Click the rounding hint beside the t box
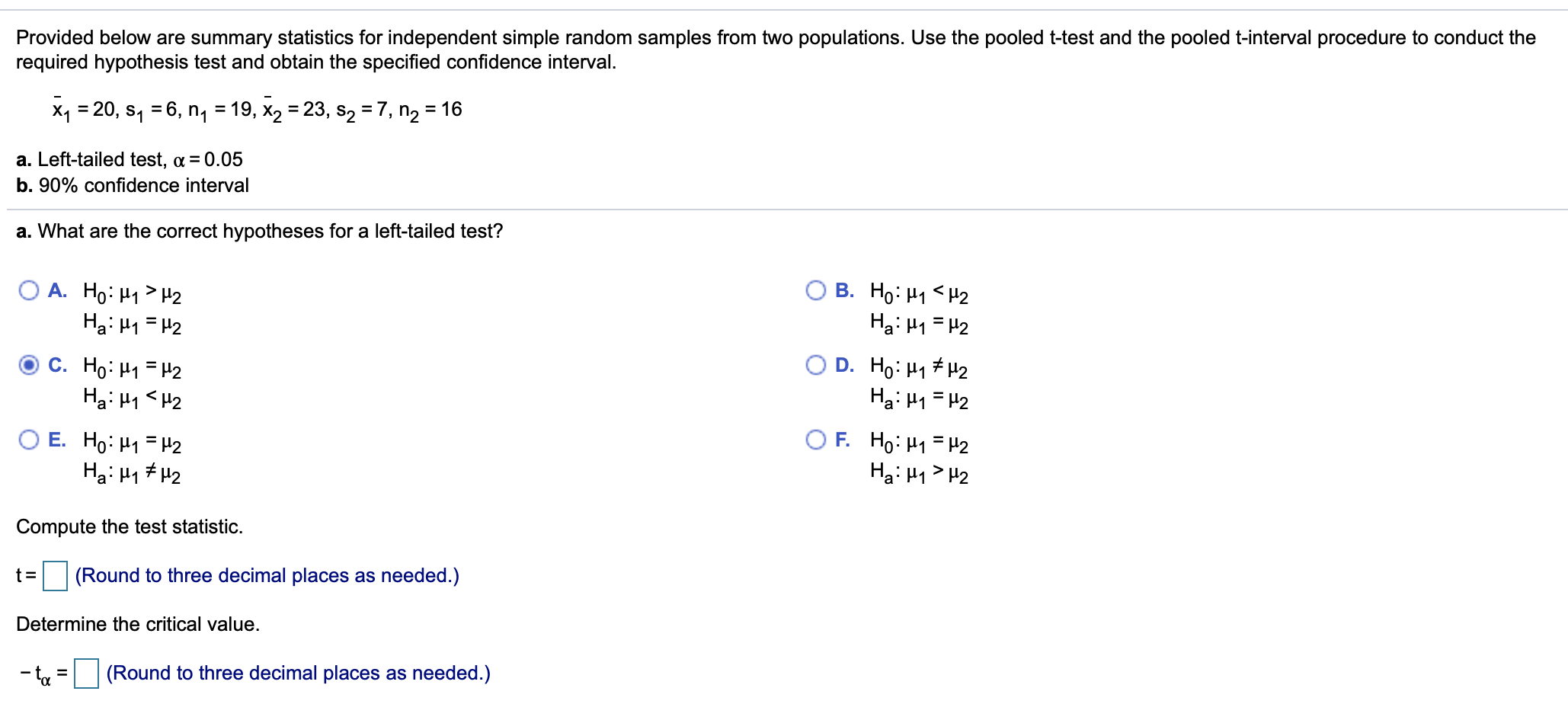The width and height of the screenshot is (1568, 704). pyautogui.click(x=267, y=575)
